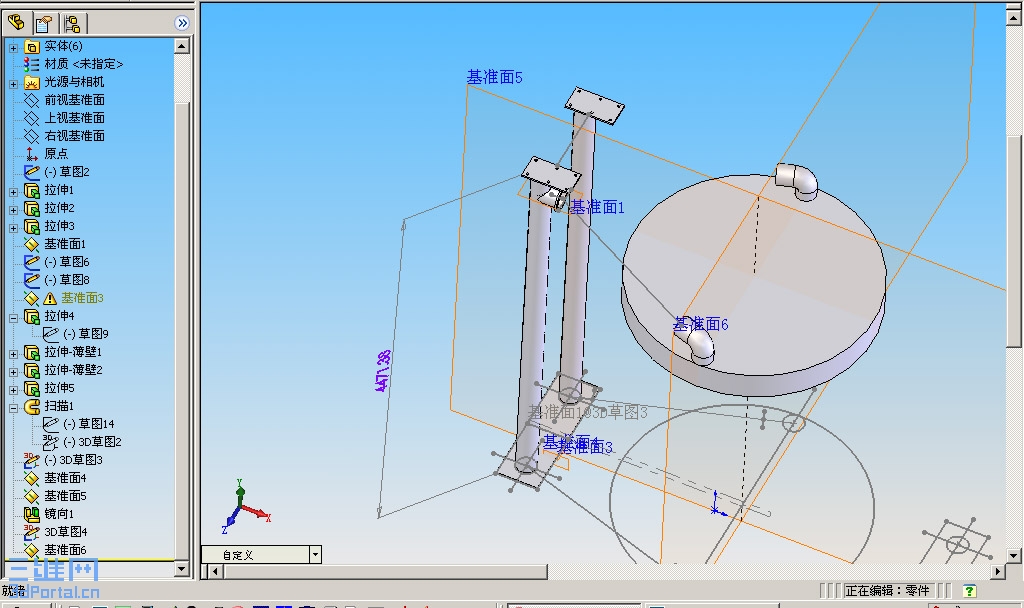Screen dimensions: 1024x608
Task: Select the (-) 草图8 sketch icon
Action: [x=31, y=280]
